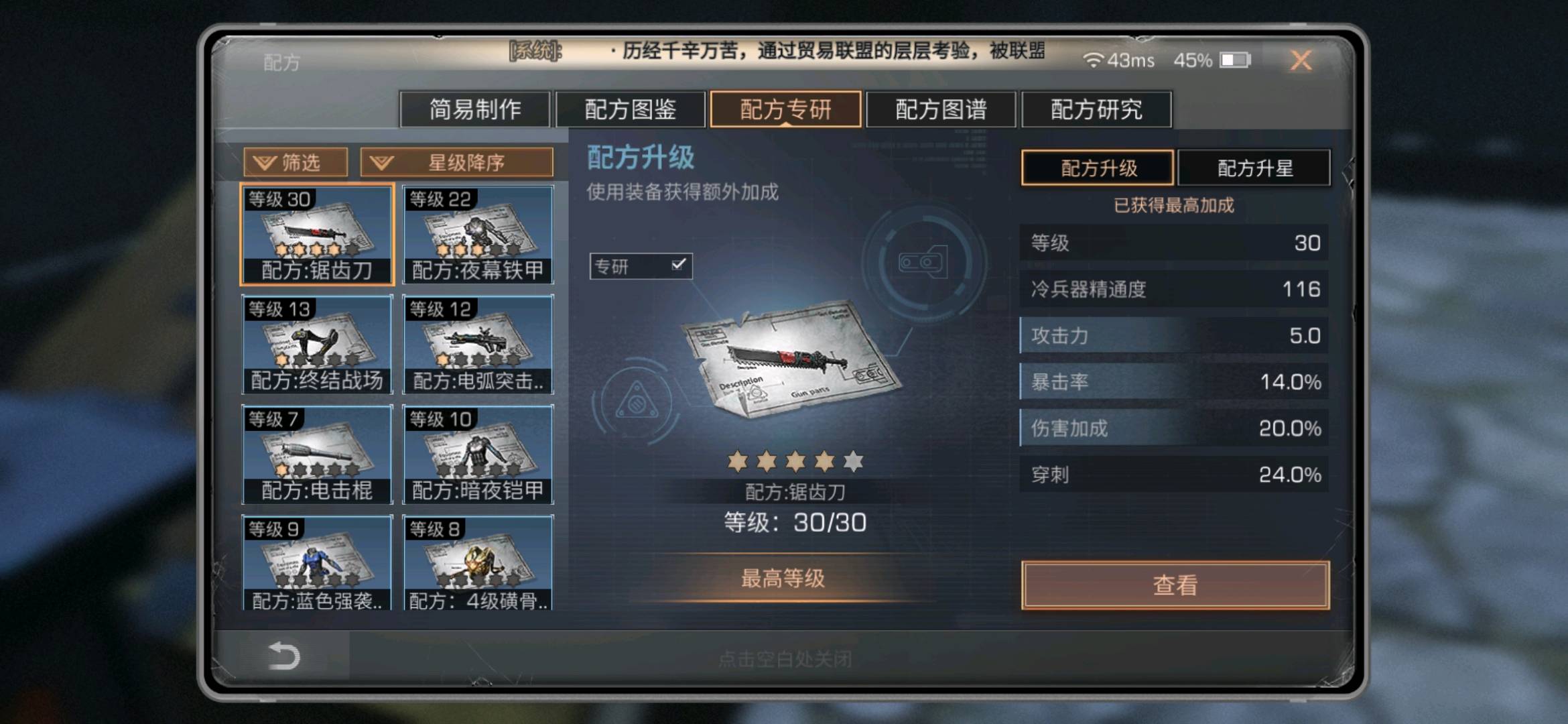Choose the 配方:电弧突击 recipe icon
This screenshot has height=724, width=1568.
click(x=478, y=345)
